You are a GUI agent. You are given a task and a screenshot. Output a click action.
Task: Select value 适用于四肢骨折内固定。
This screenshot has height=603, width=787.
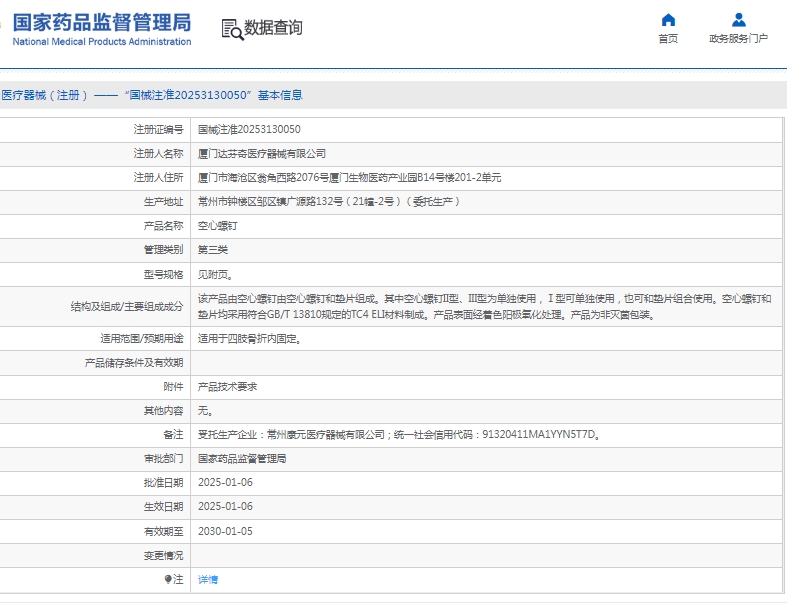point(249,338)
